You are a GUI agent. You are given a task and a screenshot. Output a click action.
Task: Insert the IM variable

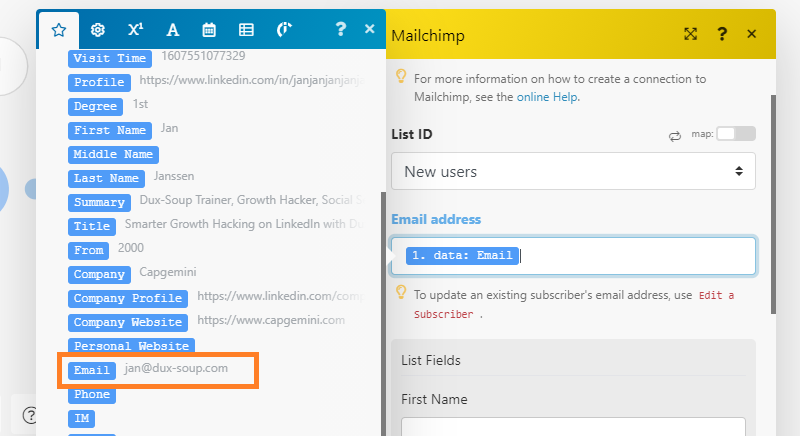(x=81, y=418)
